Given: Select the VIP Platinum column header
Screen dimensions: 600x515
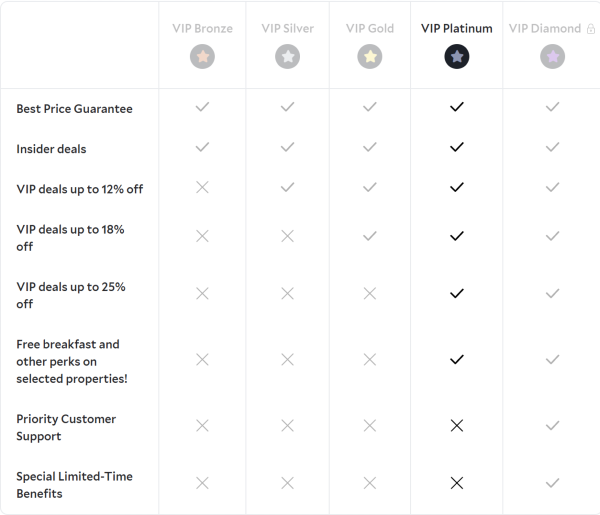Looking at the screenshot, I should [456, 29].
